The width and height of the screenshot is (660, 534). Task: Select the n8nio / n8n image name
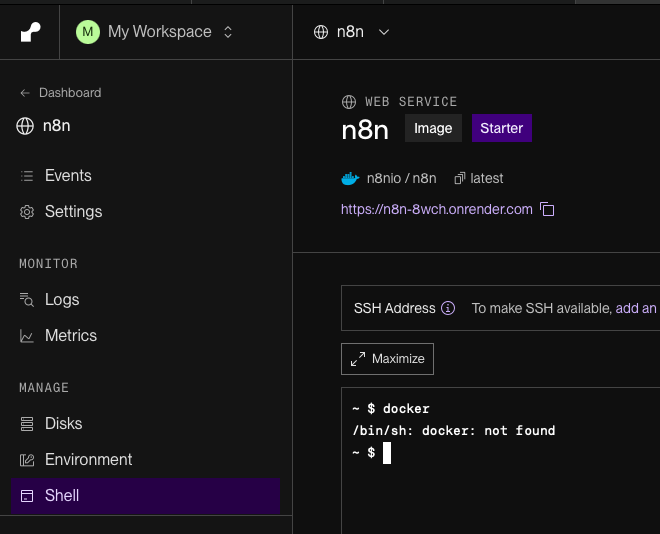click(402, 178)
